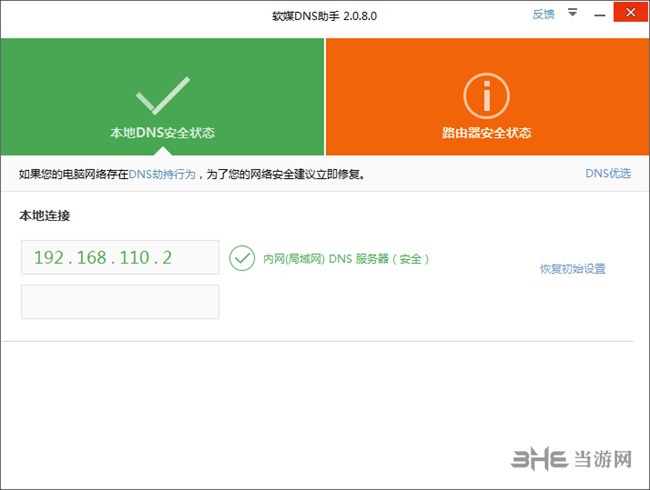
Task: Click the 软媒DNS助手 2.0.8.0 title text
Action: pyautogui.click(x=325, y=16)
